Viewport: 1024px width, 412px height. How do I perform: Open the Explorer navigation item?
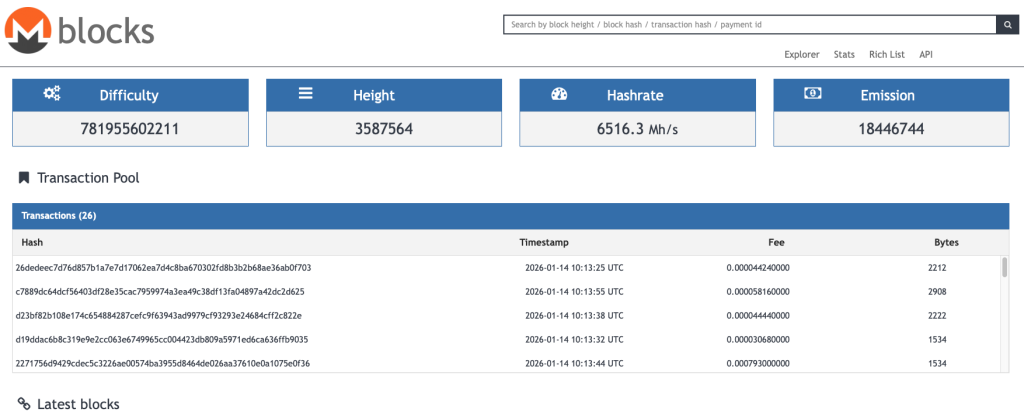click(x=801, y=54)
